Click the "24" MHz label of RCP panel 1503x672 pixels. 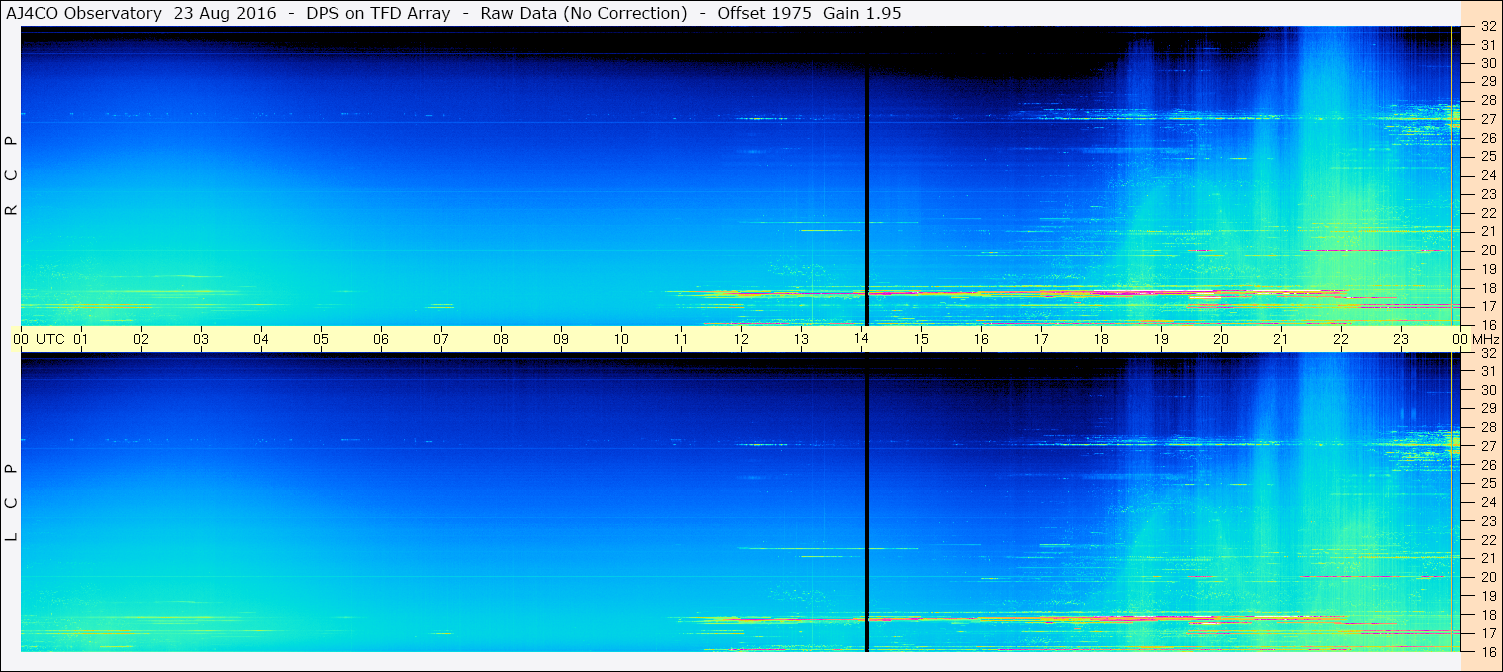tap(1488, 175)
